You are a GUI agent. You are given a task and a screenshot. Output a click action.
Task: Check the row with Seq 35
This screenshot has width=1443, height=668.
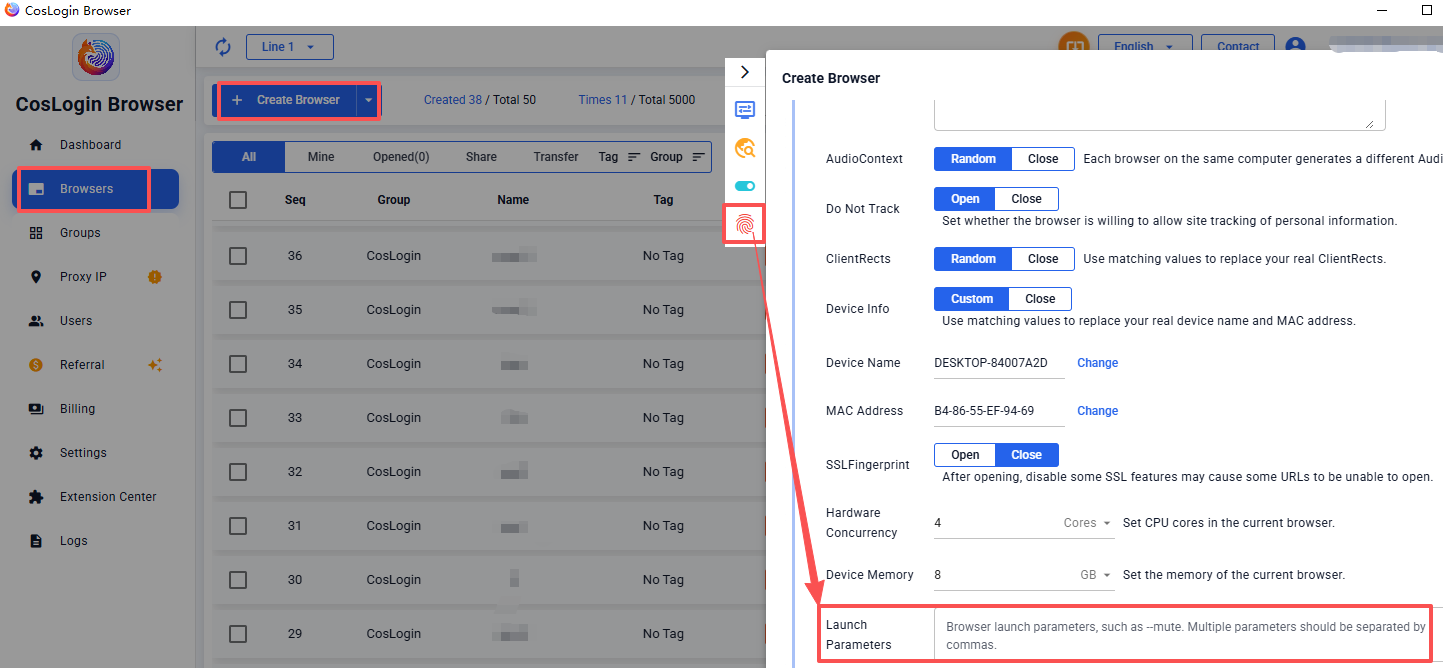238,310
